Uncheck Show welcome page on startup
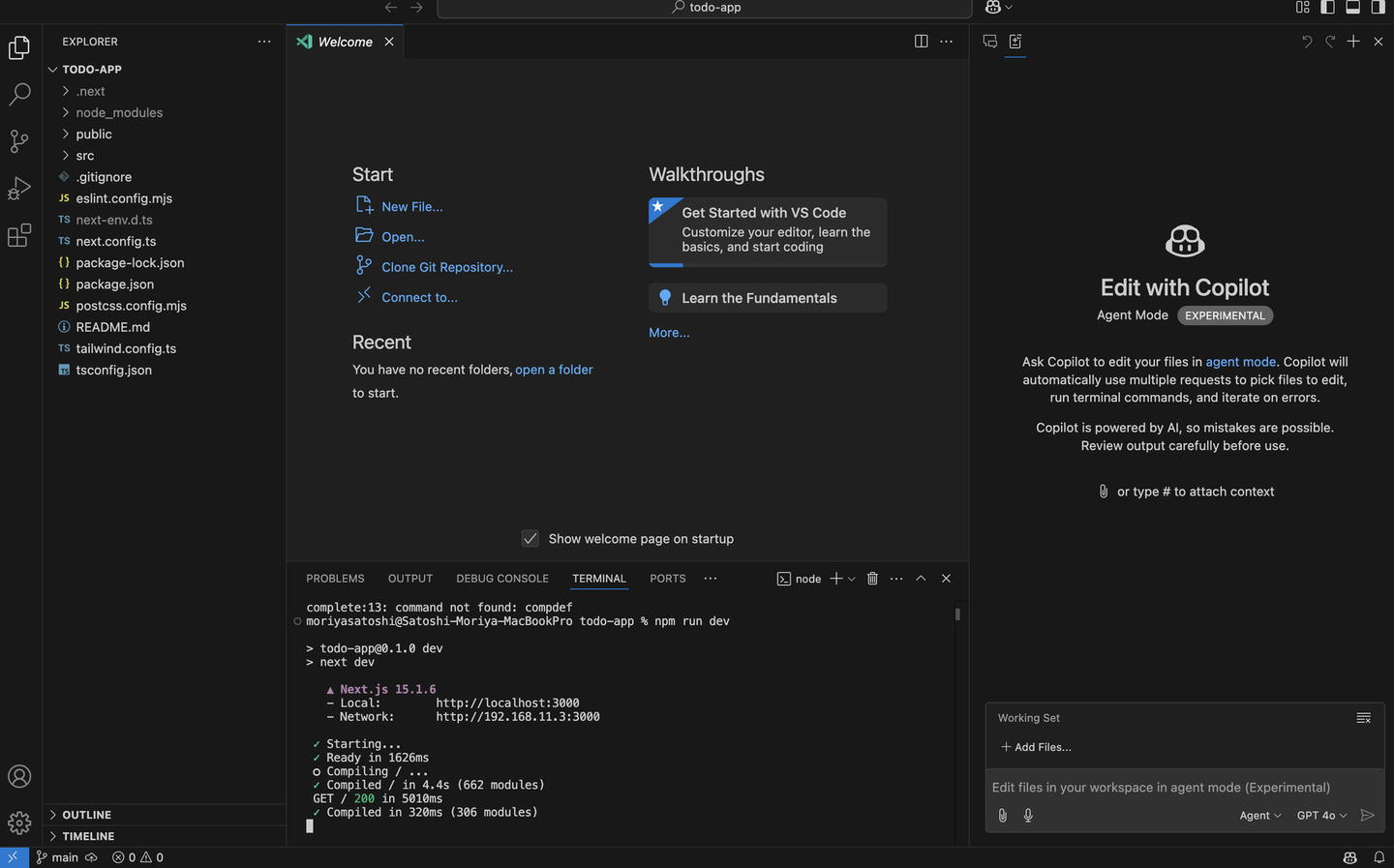 click(x=530, y=539)
